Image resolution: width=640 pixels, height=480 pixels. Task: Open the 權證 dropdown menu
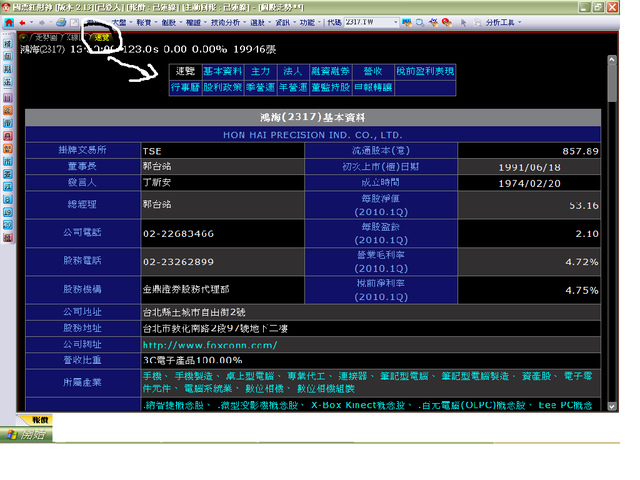tap(196, 23)
